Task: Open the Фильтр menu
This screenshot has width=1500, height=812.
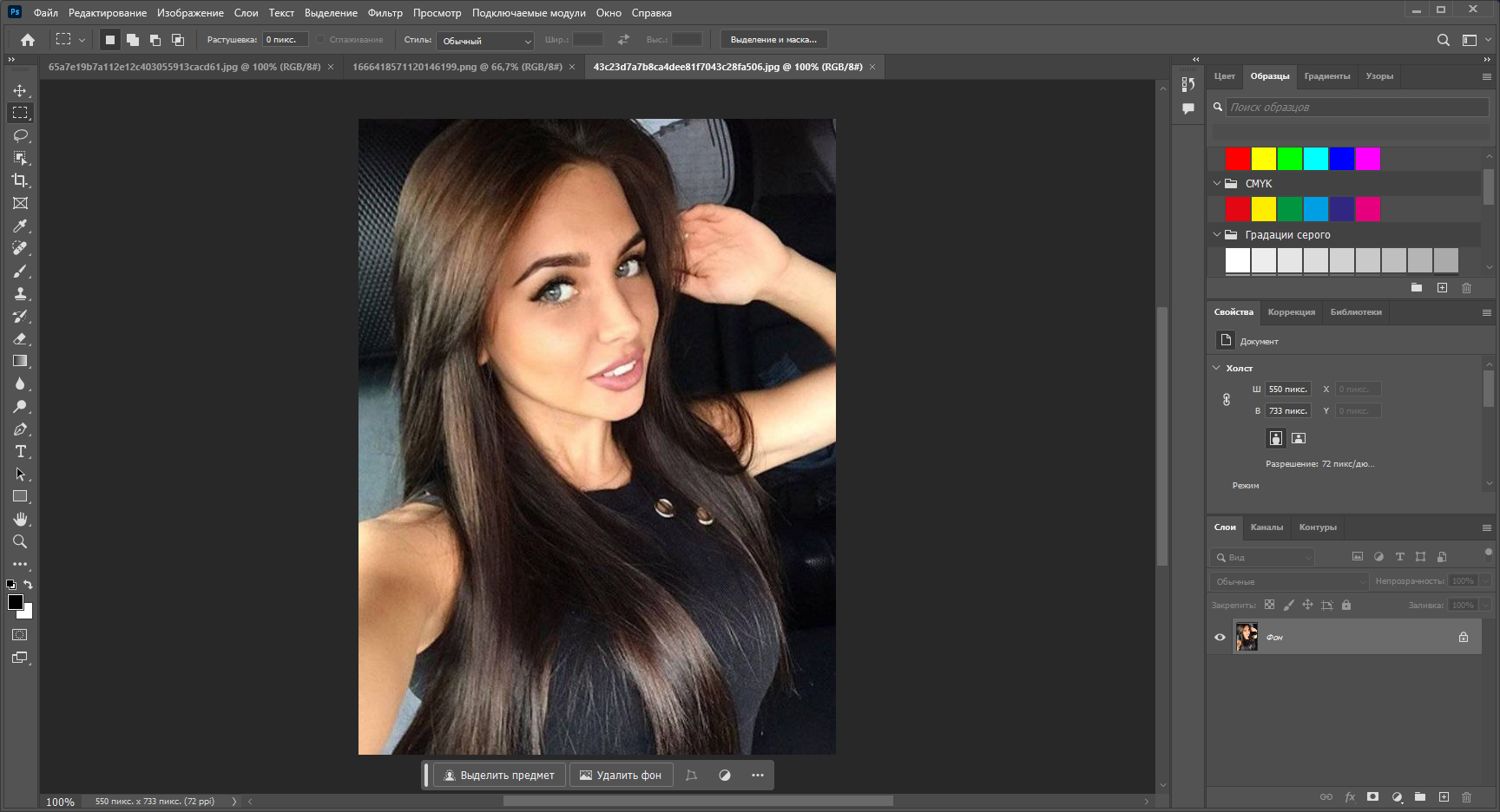Action: coord(385,13)
